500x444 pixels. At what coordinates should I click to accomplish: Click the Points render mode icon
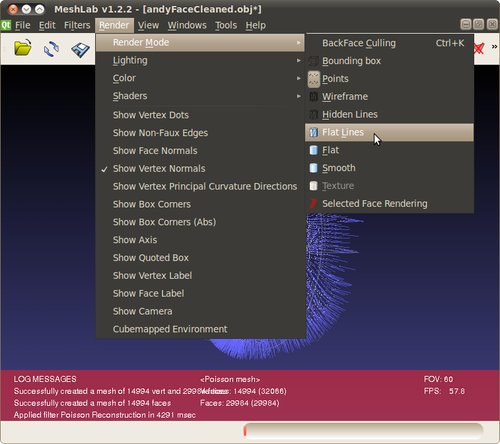314,79
